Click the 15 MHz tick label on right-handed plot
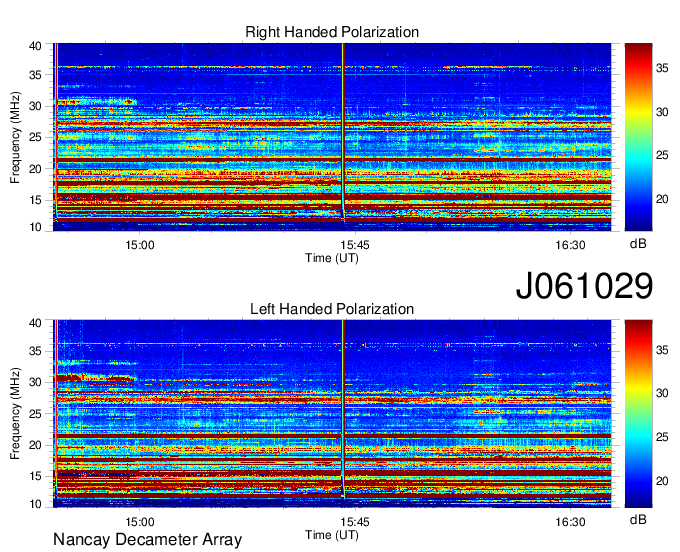 35,200
